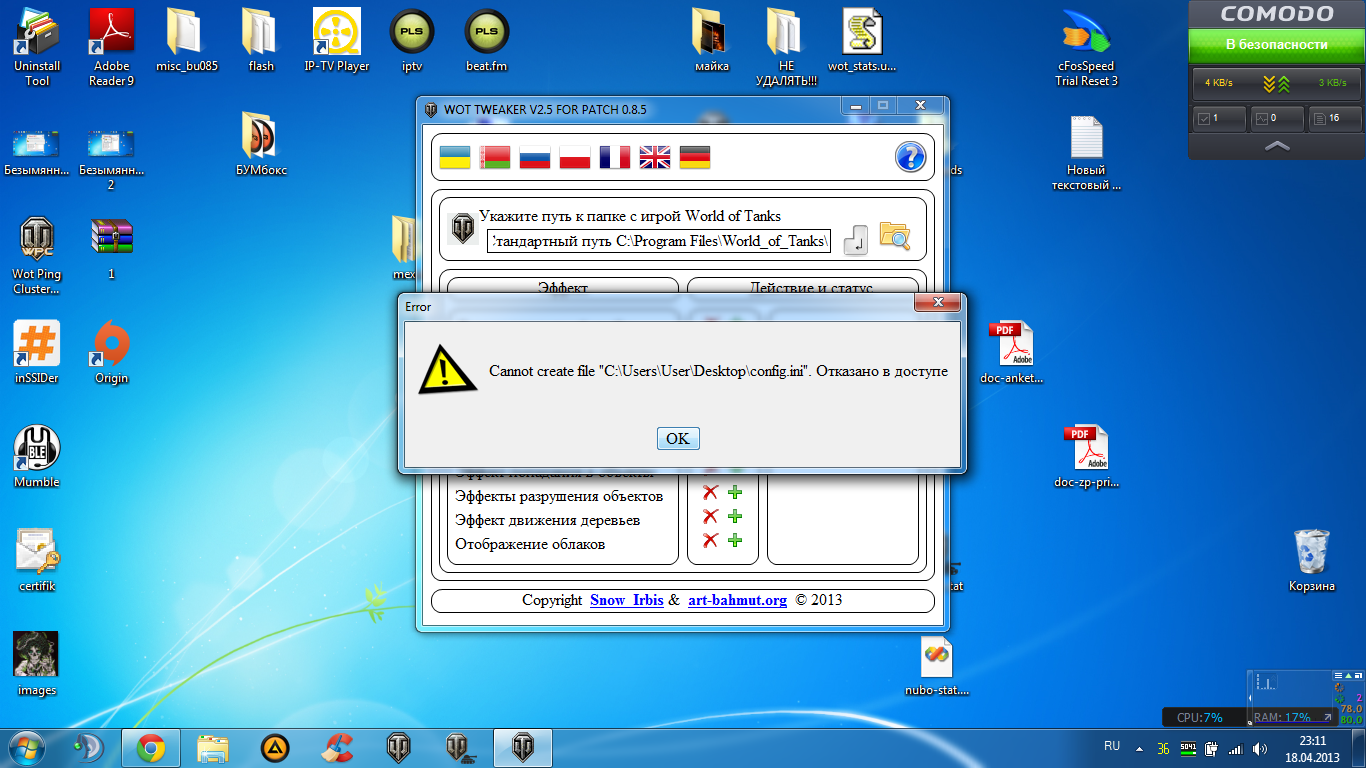
Task: Select the Ukrainian flag language
Action: pos(455,157)
